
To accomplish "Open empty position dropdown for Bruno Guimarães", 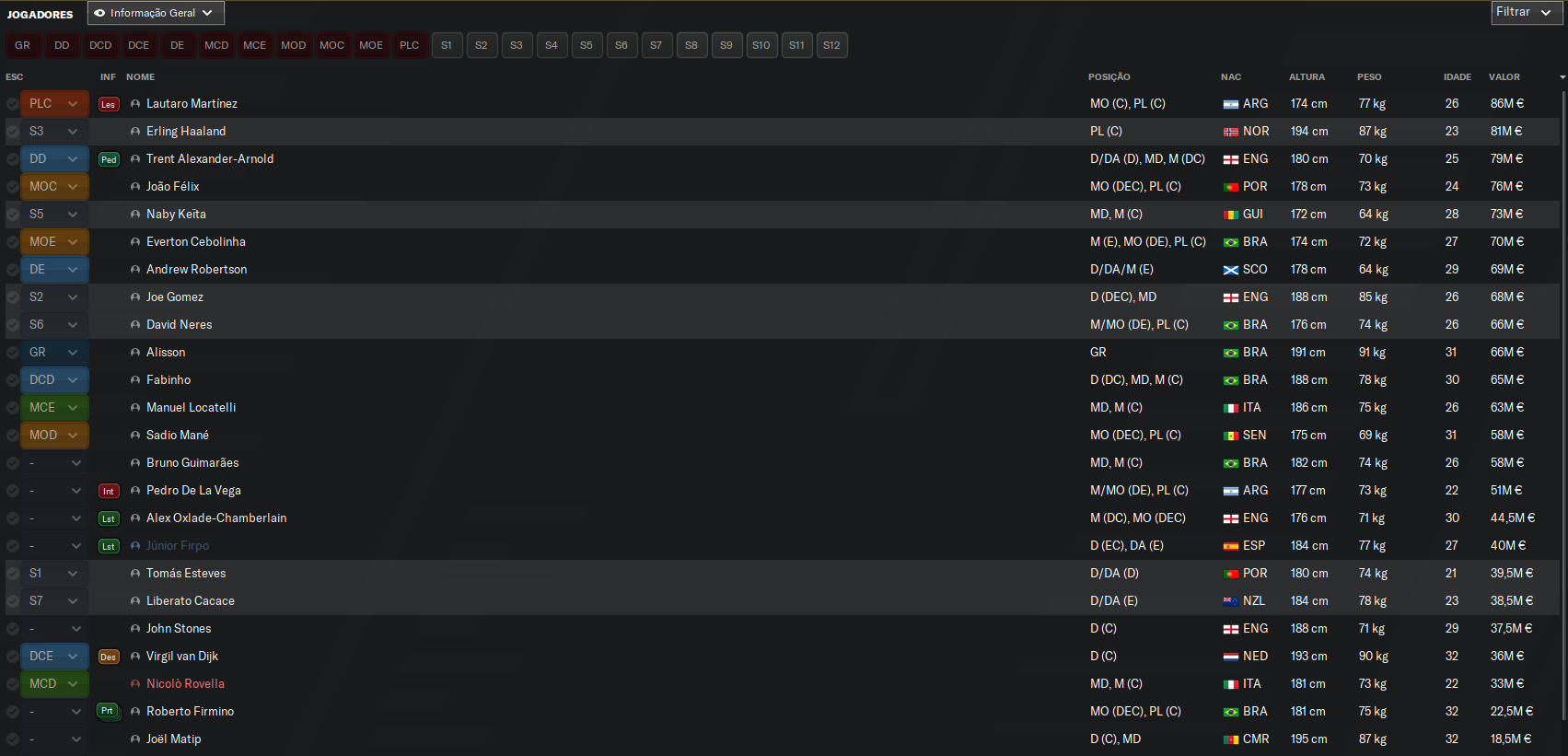I will pos(54,463).
